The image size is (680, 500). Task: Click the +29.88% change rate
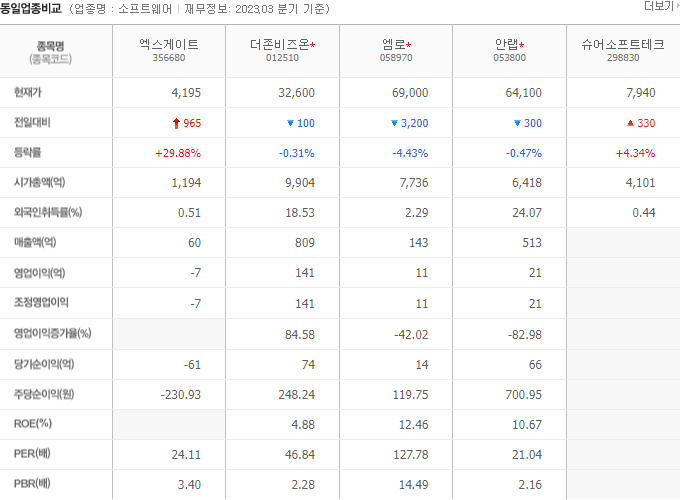pos(178,153)
